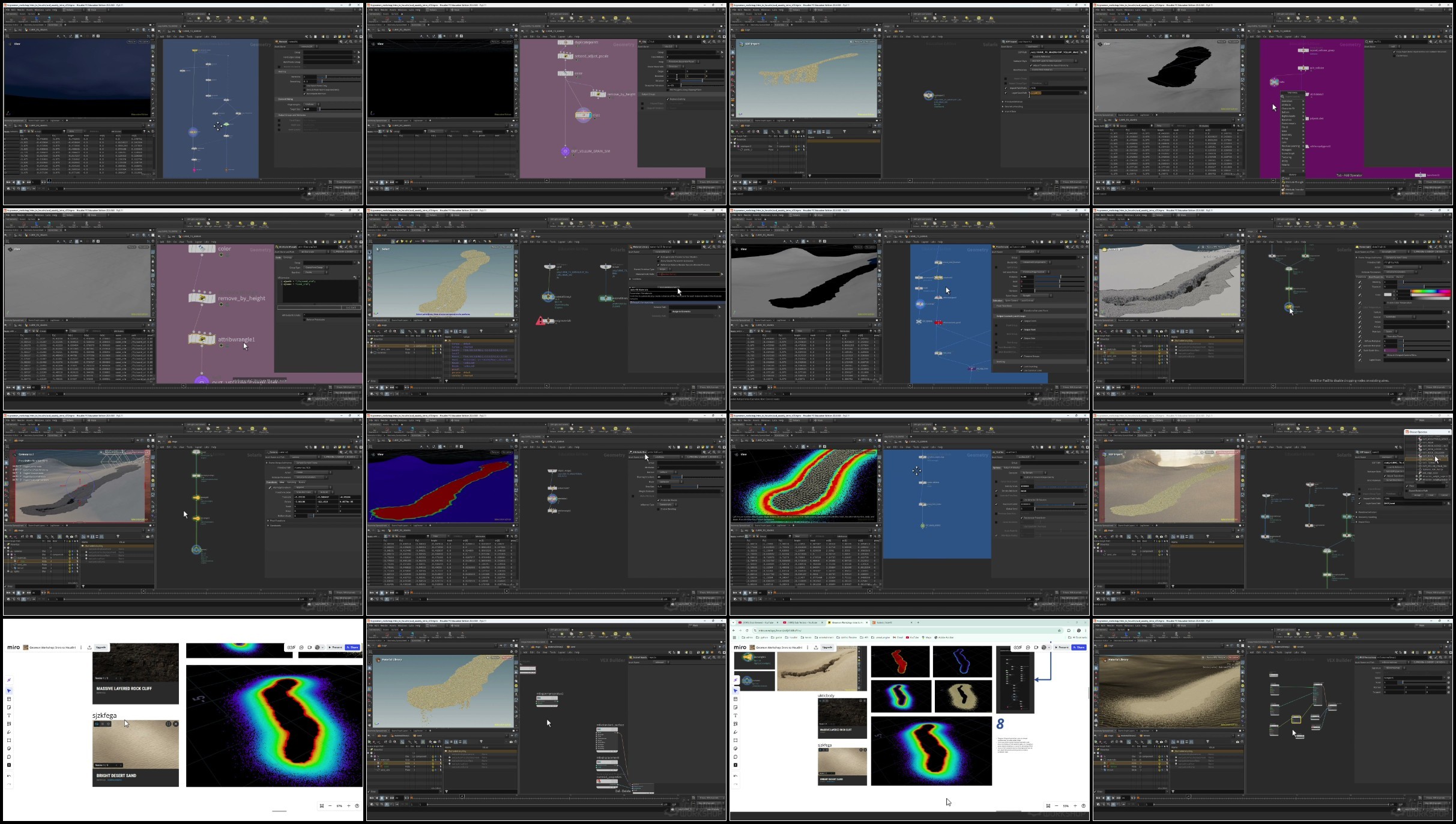Open the Base Properties tab of dome light
The width and height of the screenshot is (1456, 824).
coord(1375,277)
